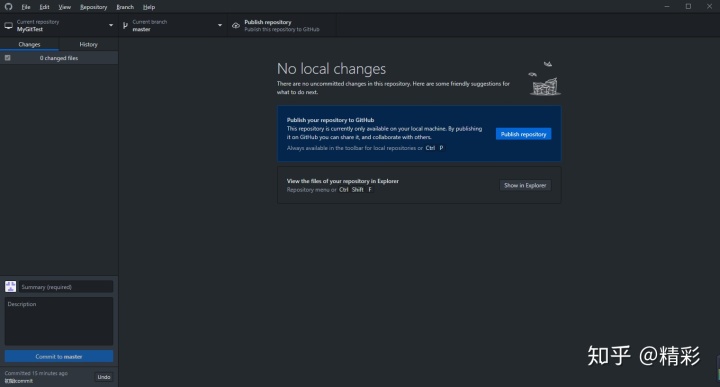Screen dimensions: 720x387
Task: Click Publish repository in the toolbar
Action: tap(281, 25)
